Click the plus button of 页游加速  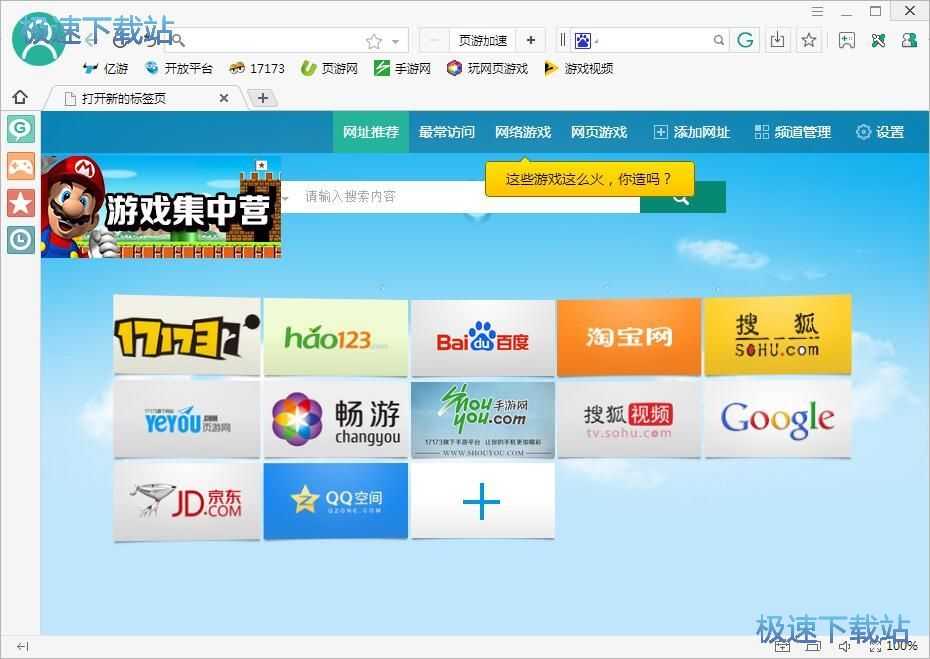530,40
